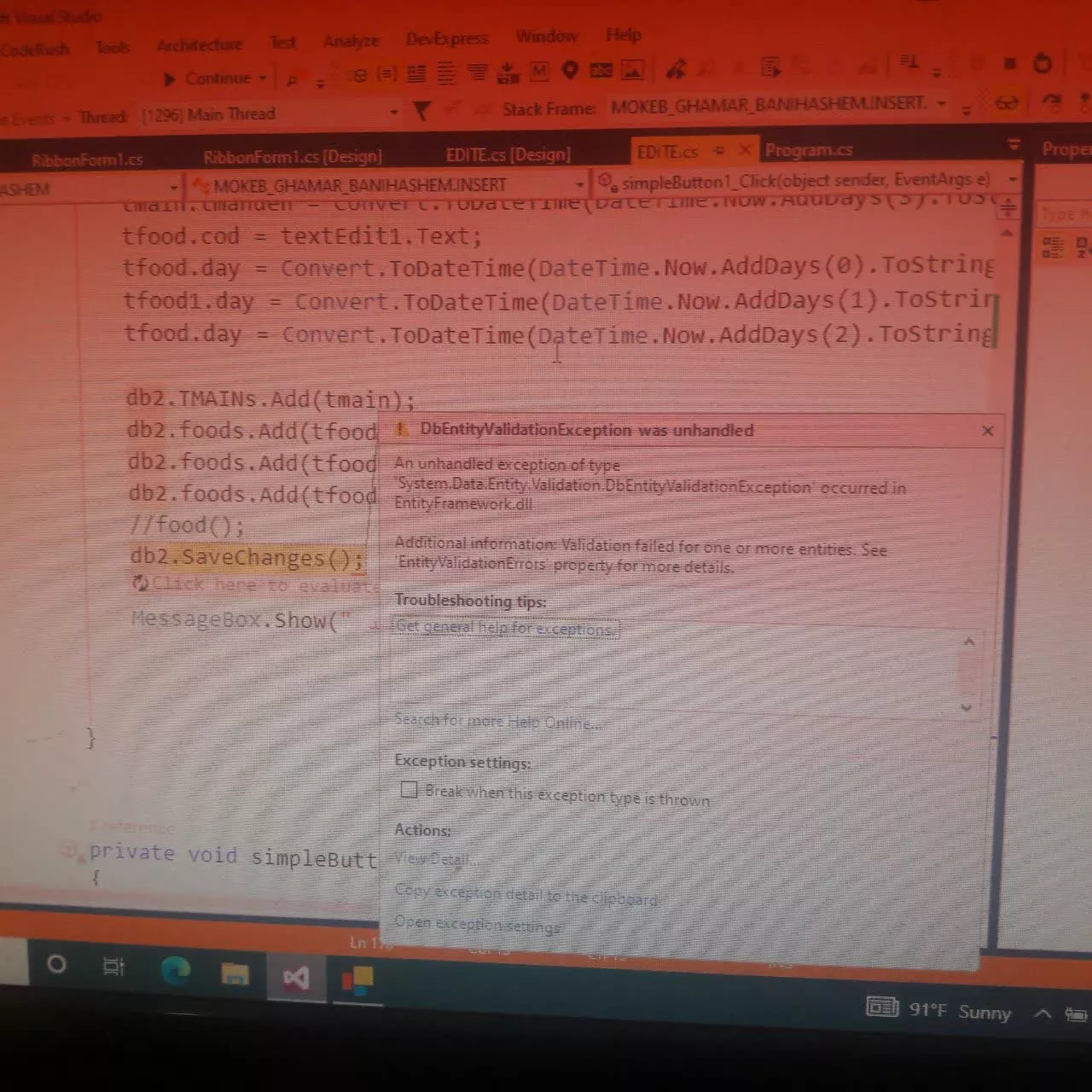1092x1092 pixels.
Task: Open the Continue button dropdown arrow
Action: click(263, 78)
